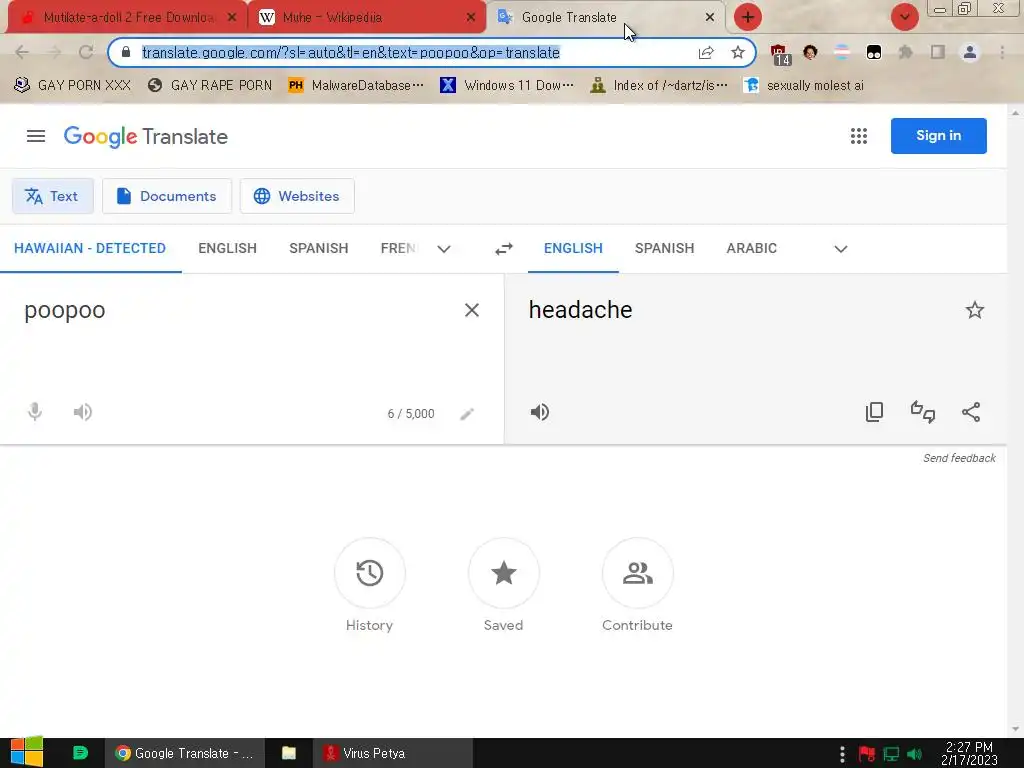The image size is (1024, 768).
Task: Close the Google Translate tab
Action: [710, 18]
